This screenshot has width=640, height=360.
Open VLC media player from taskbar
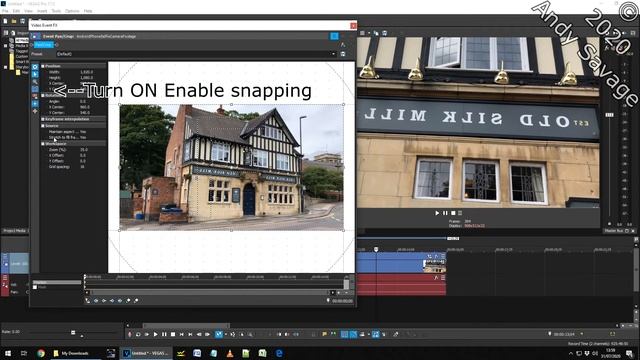(x=230, y=353)
